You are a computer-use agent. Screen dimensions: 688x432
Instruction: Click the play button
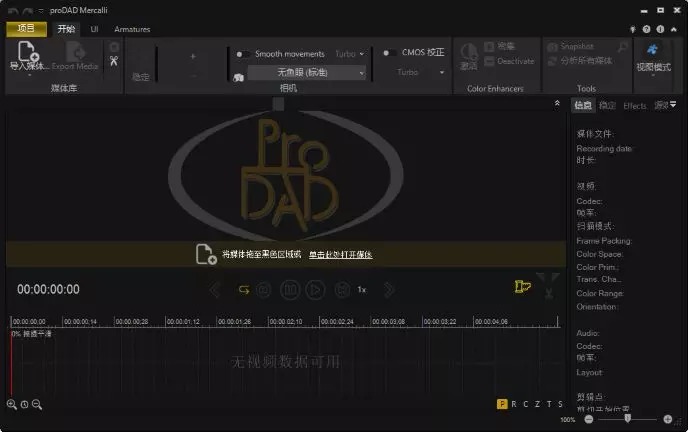coord(315,290)
